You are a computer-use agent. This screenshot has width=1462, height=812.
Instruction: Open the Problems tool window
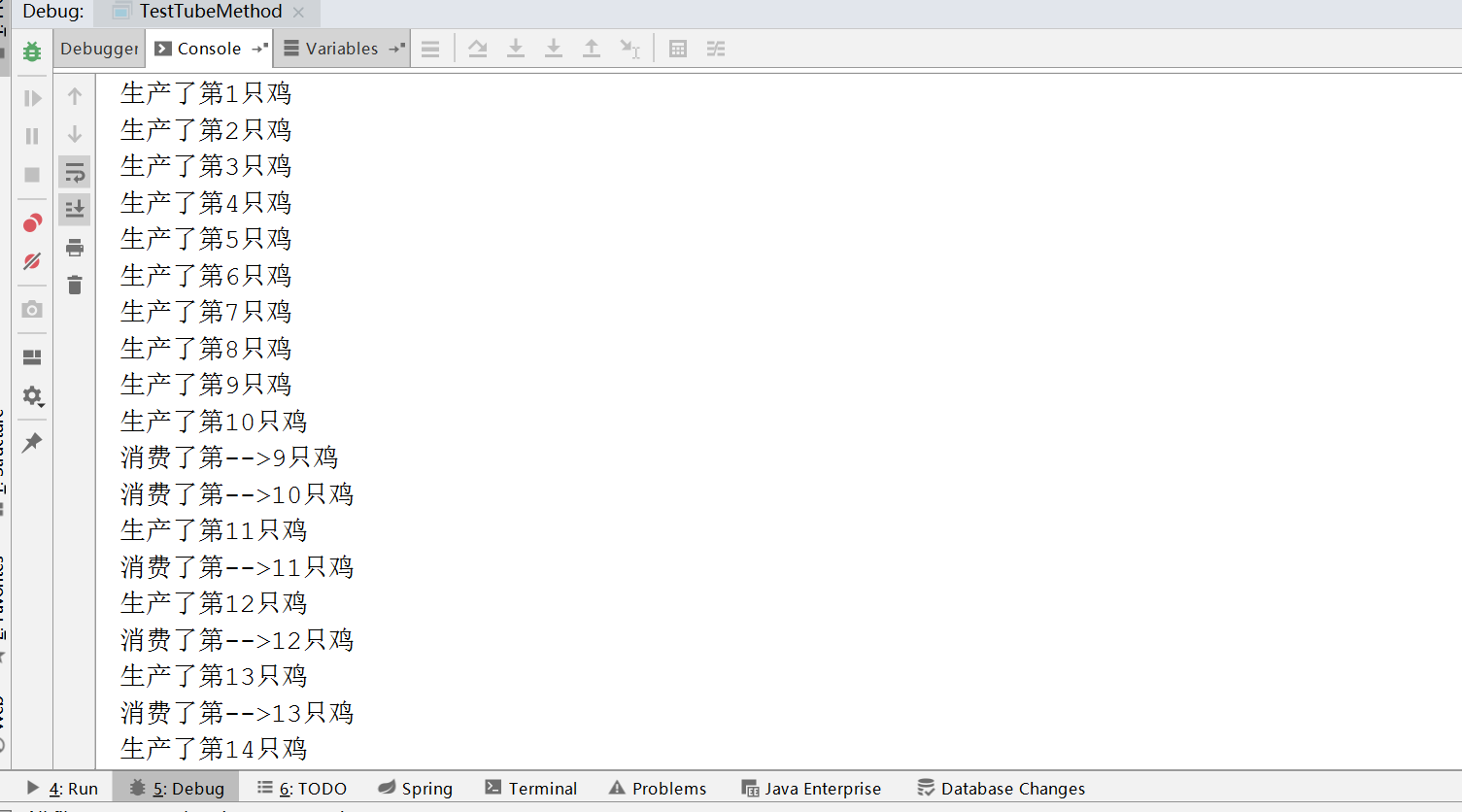658,788
